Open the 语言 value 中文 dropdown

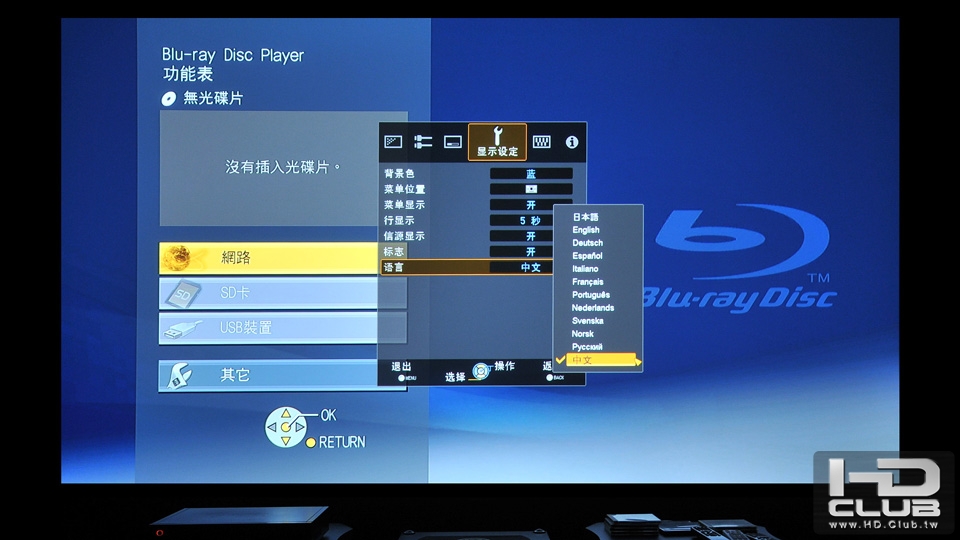(x=531, y=268)
